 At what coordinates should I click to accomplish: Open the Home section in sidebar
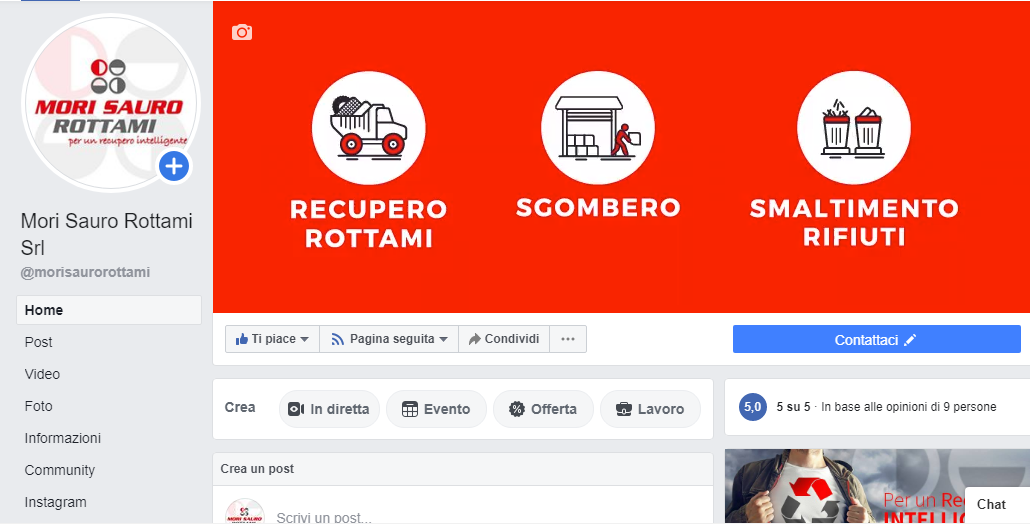tap(109, 310)
